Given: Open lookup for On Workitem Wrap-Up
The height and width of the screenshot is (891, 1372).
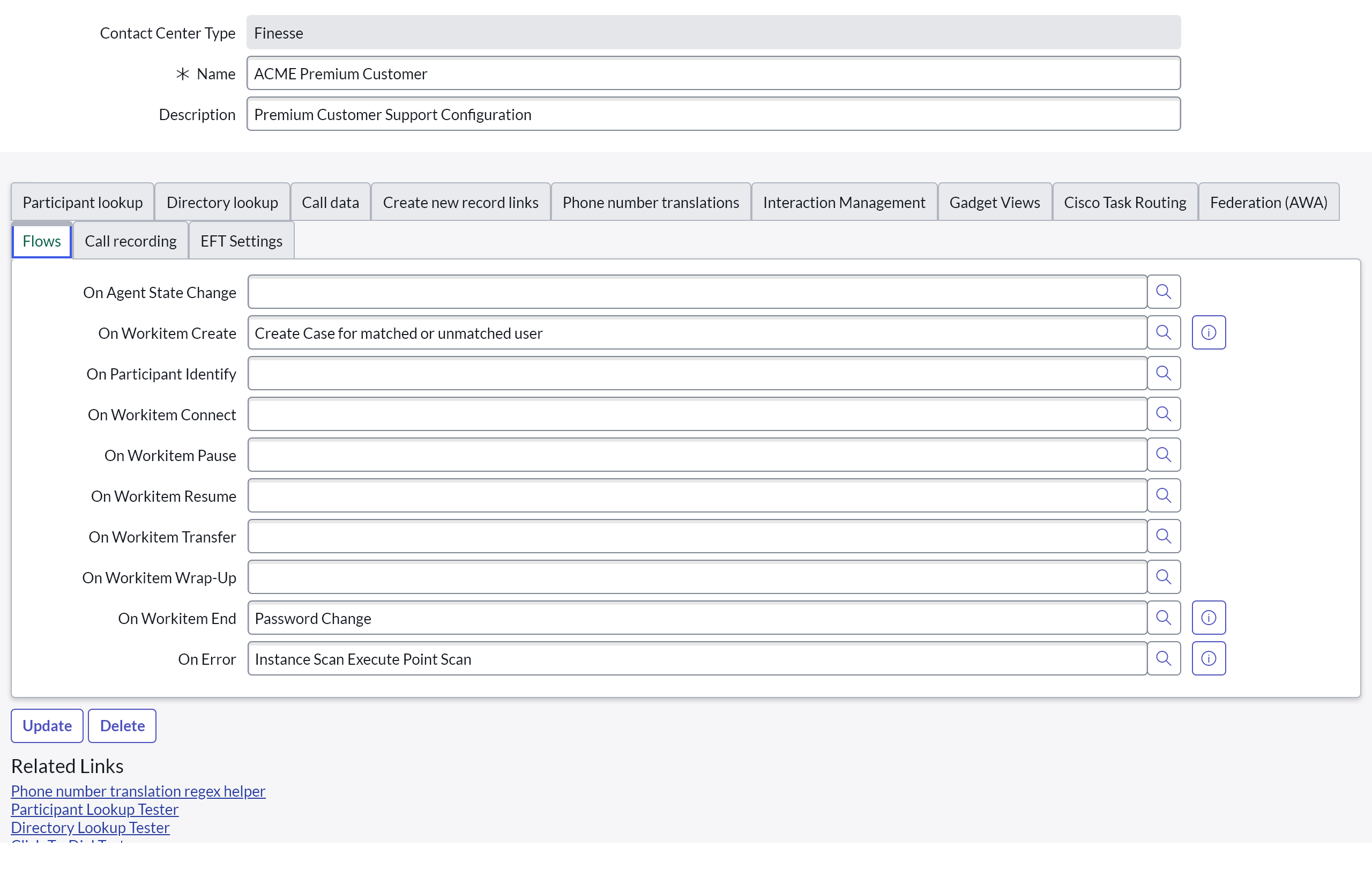Looking at the screenshot, I should [x=1164, y=577].
